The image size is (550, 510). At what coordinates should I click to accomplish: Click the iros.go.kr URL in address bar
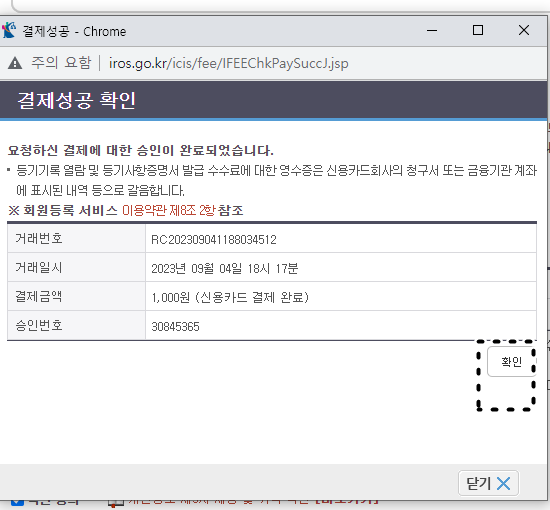tap(229, 63)
